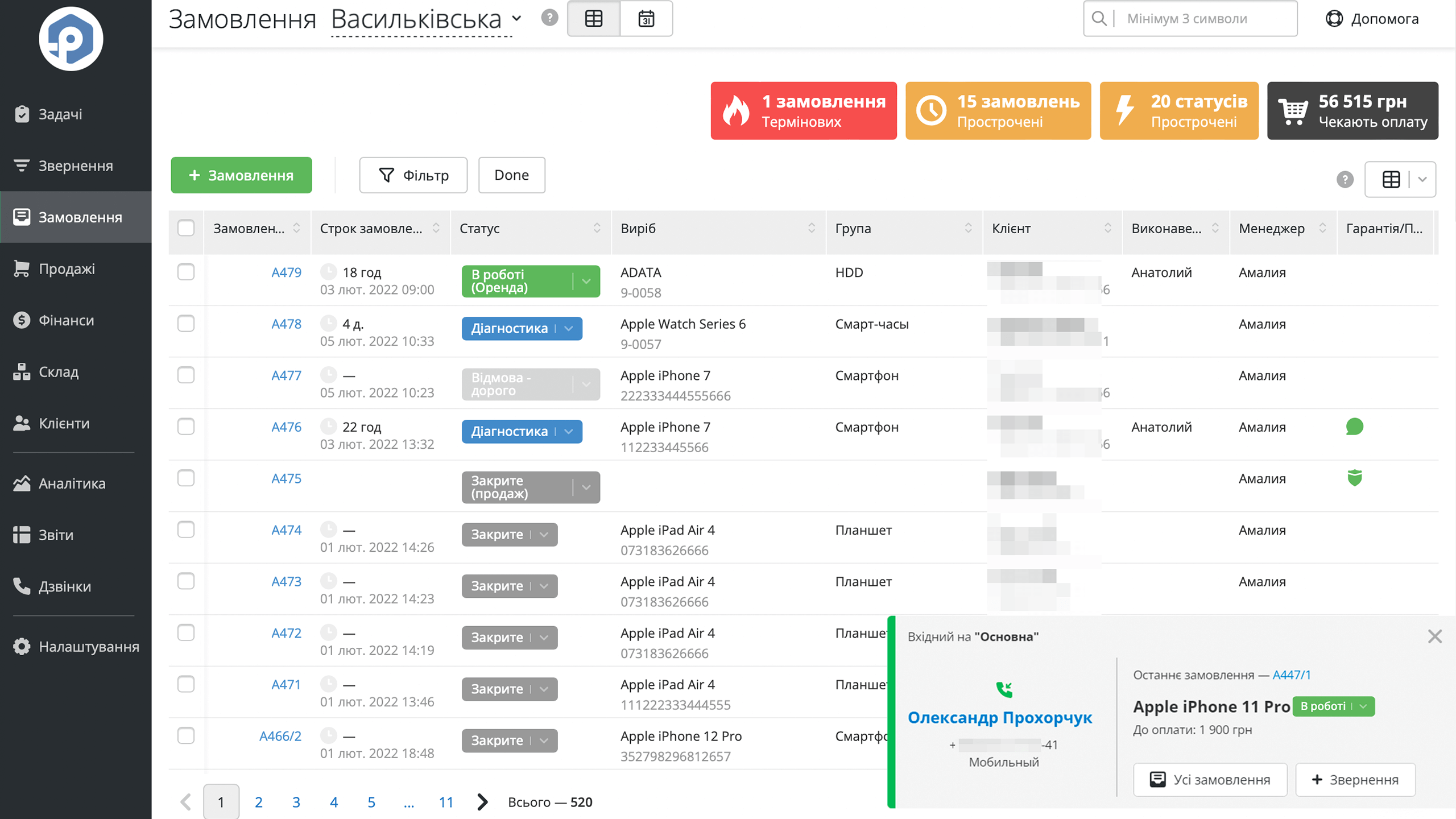The height and width of the screenshot is (819, 1456).
Task: Close the incoming call popup
Action: coord(1434,636)
